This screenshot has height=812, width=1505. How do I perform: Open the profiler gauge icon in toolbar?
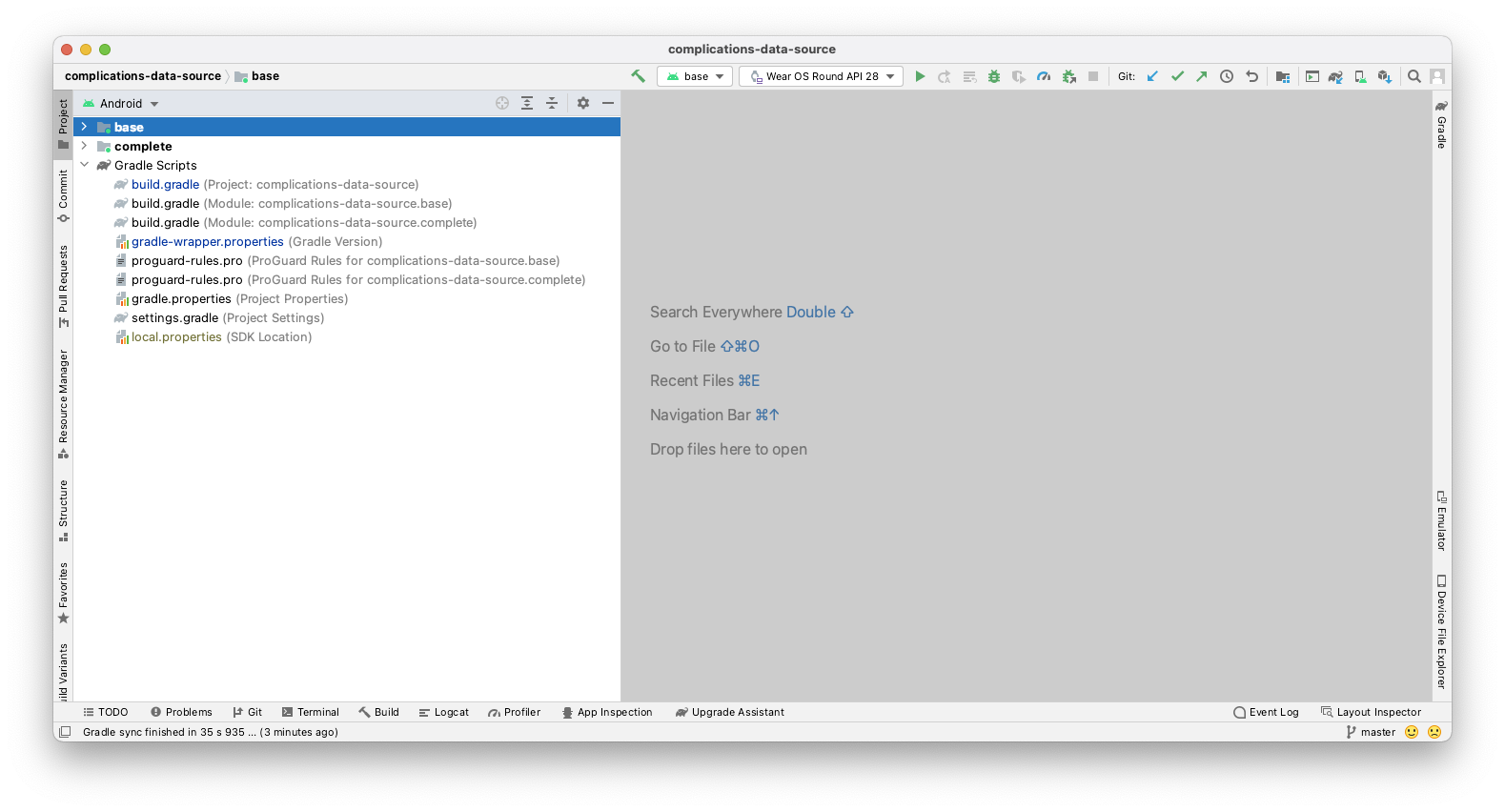[1044, 76]
